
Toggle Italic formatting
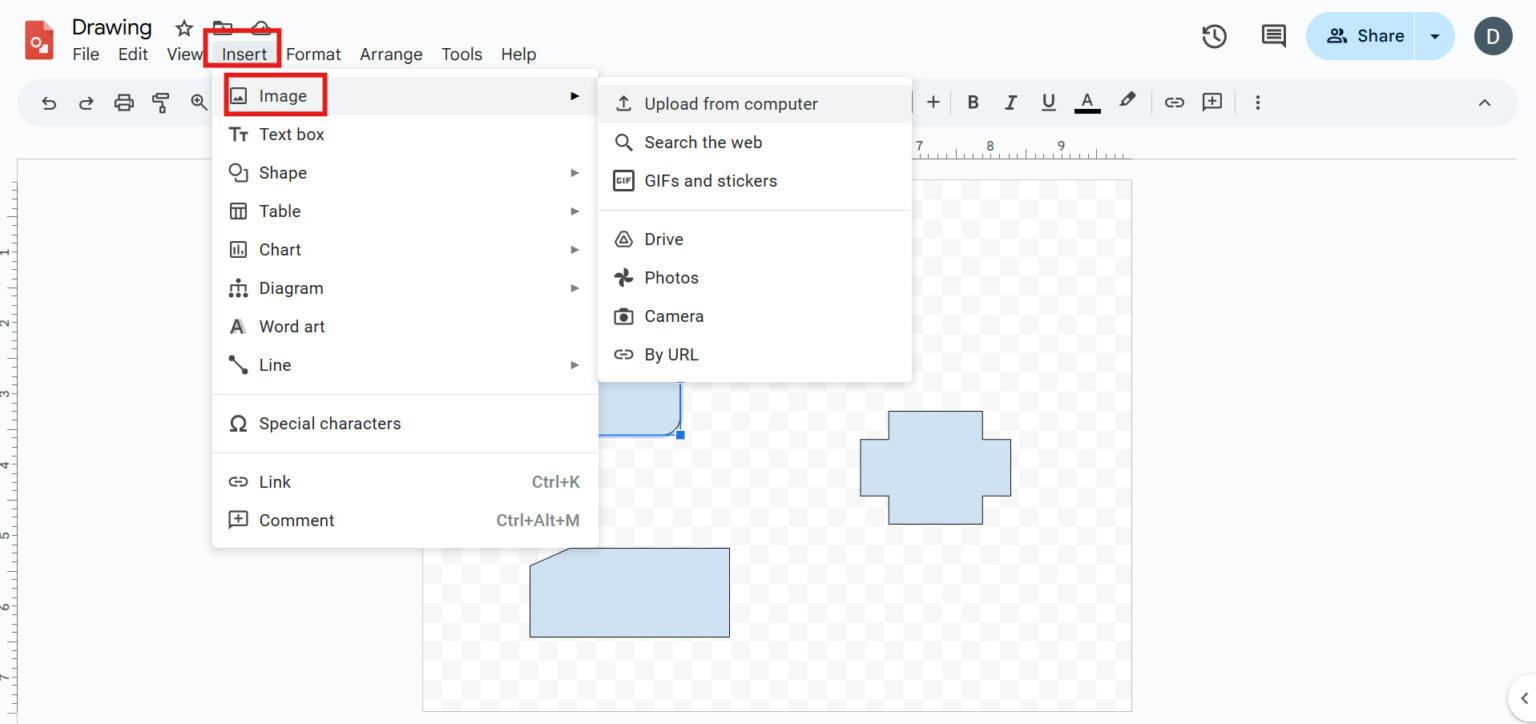(x=1010, y=102)
